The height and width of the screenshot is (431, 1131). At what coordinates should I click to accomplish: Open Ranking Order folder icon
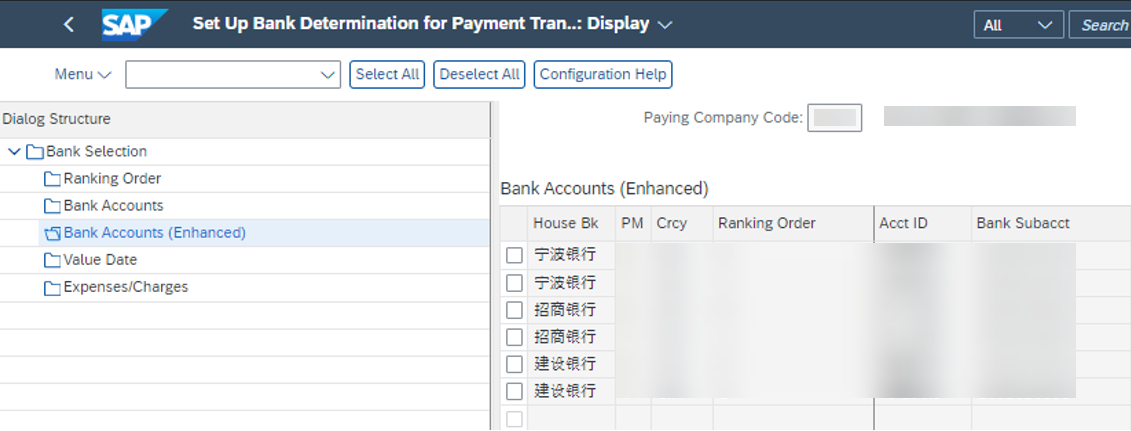click(x=52, y=179)
